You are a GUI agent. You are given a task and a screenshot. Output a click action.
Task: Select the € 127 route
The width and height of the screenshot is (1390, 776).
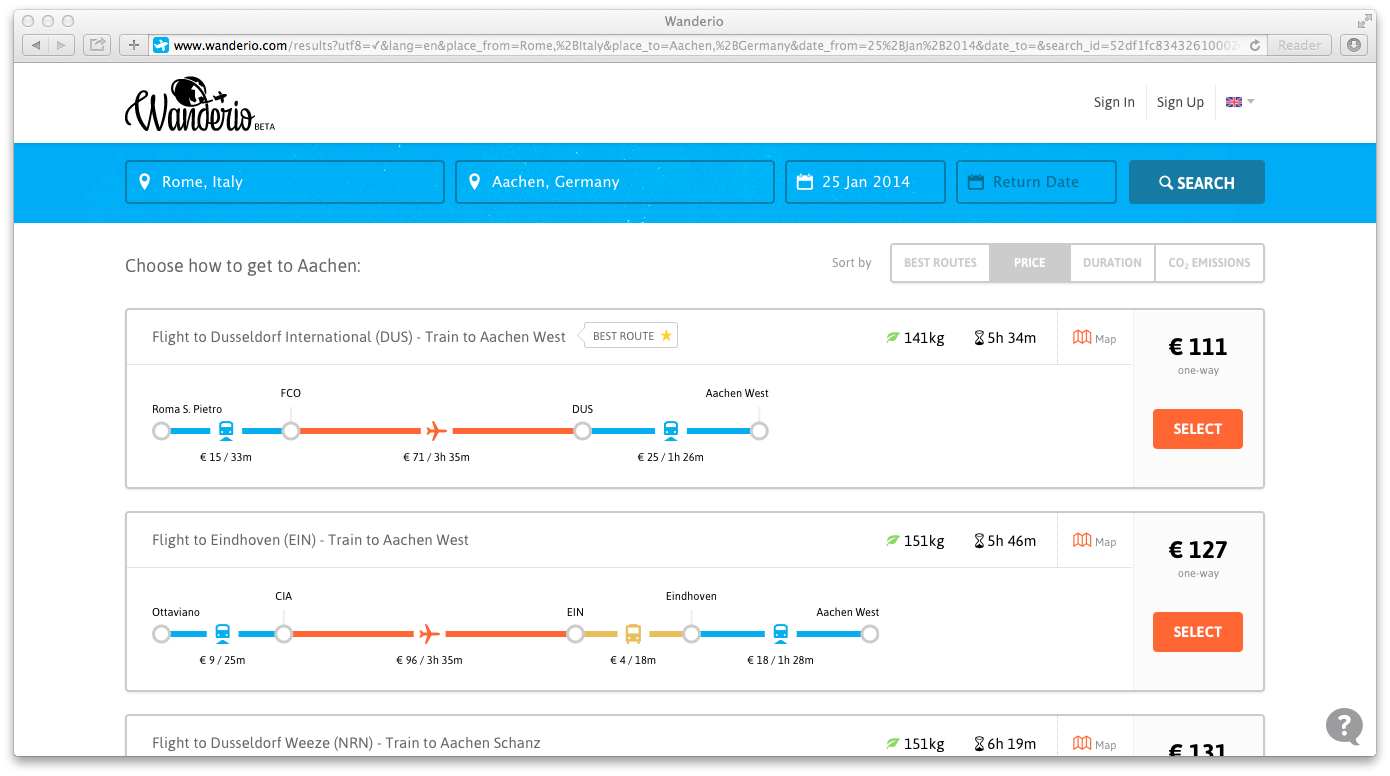[1198, 632]
